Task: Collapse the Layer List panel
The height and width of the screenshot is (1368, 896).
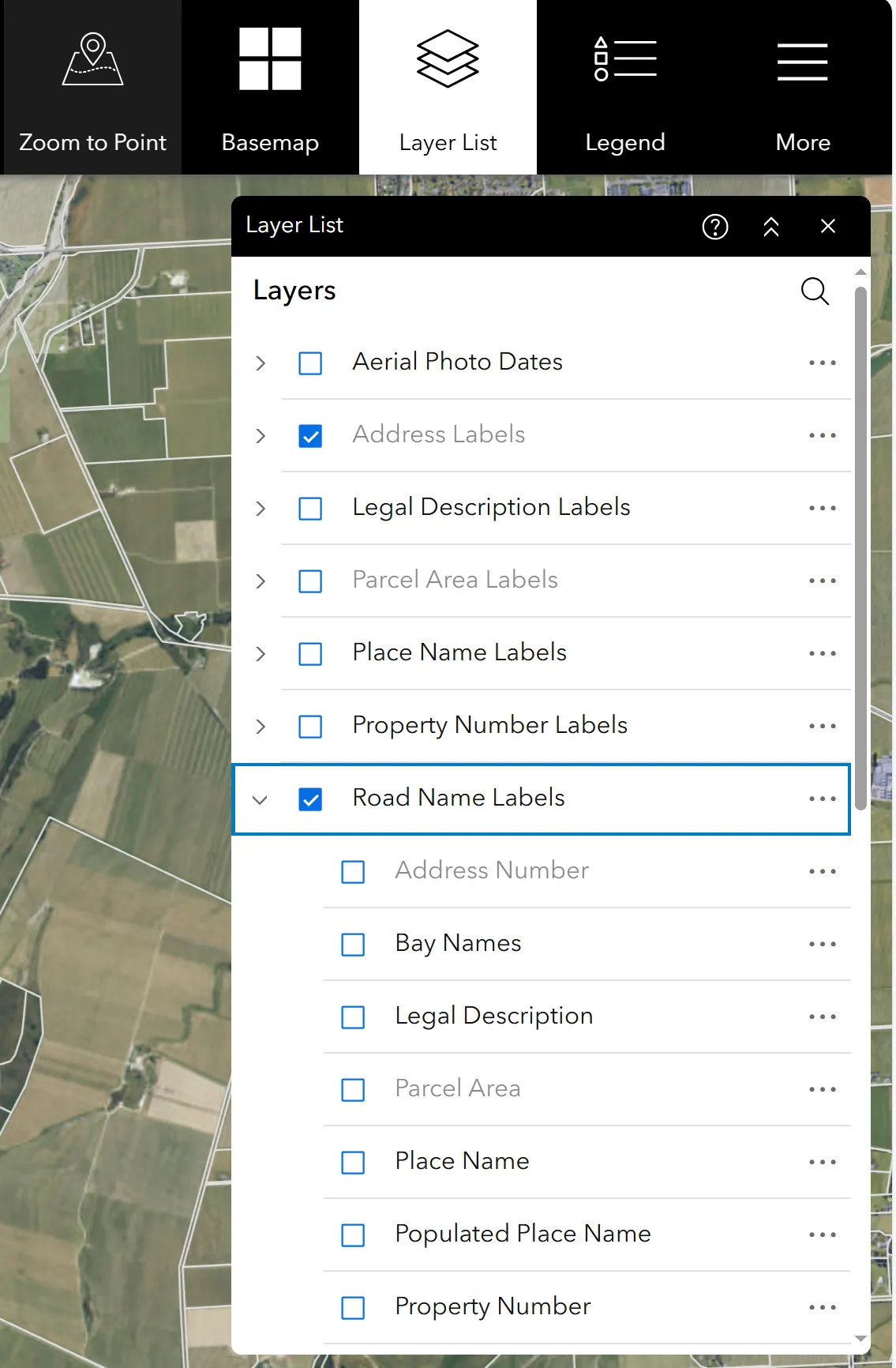Action: [x=771, y=227]
